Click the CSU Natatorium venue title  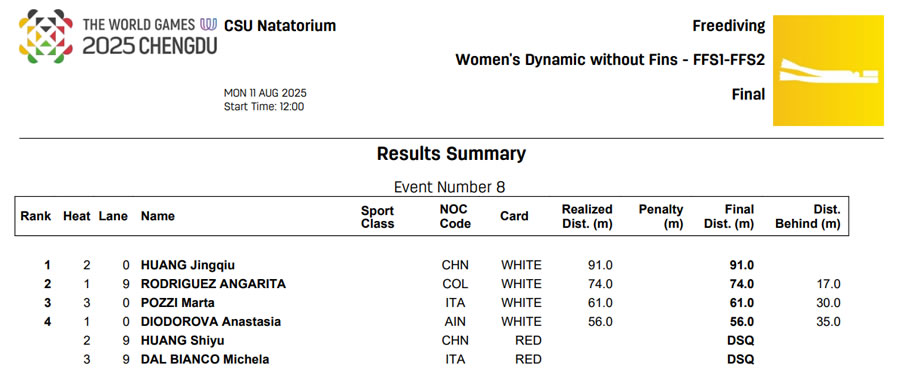pyautogui.click(x=280, y=26)
